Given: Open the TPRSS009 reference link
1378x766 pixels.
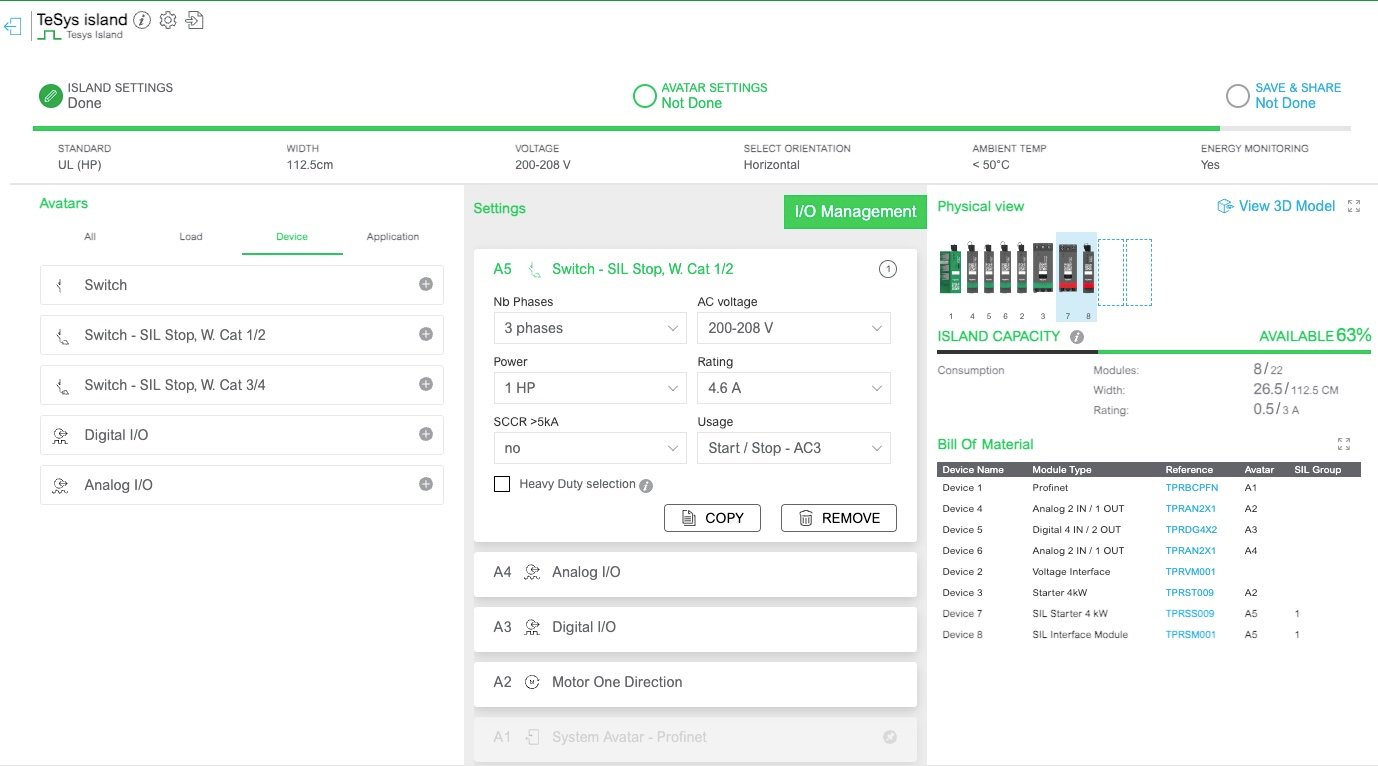Looking at the screenshot, I should (1190, 614).
